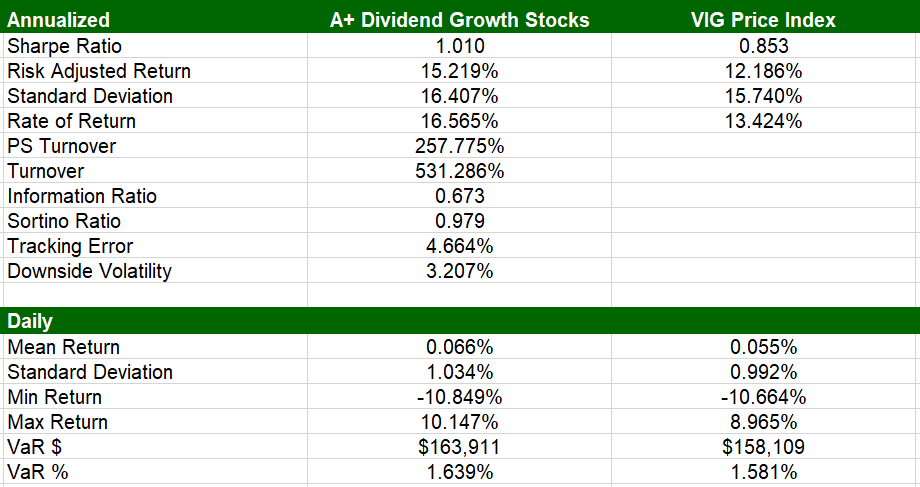Select the Downside Volatility label cell
The image size is (920, 487).
pos(90,271)
